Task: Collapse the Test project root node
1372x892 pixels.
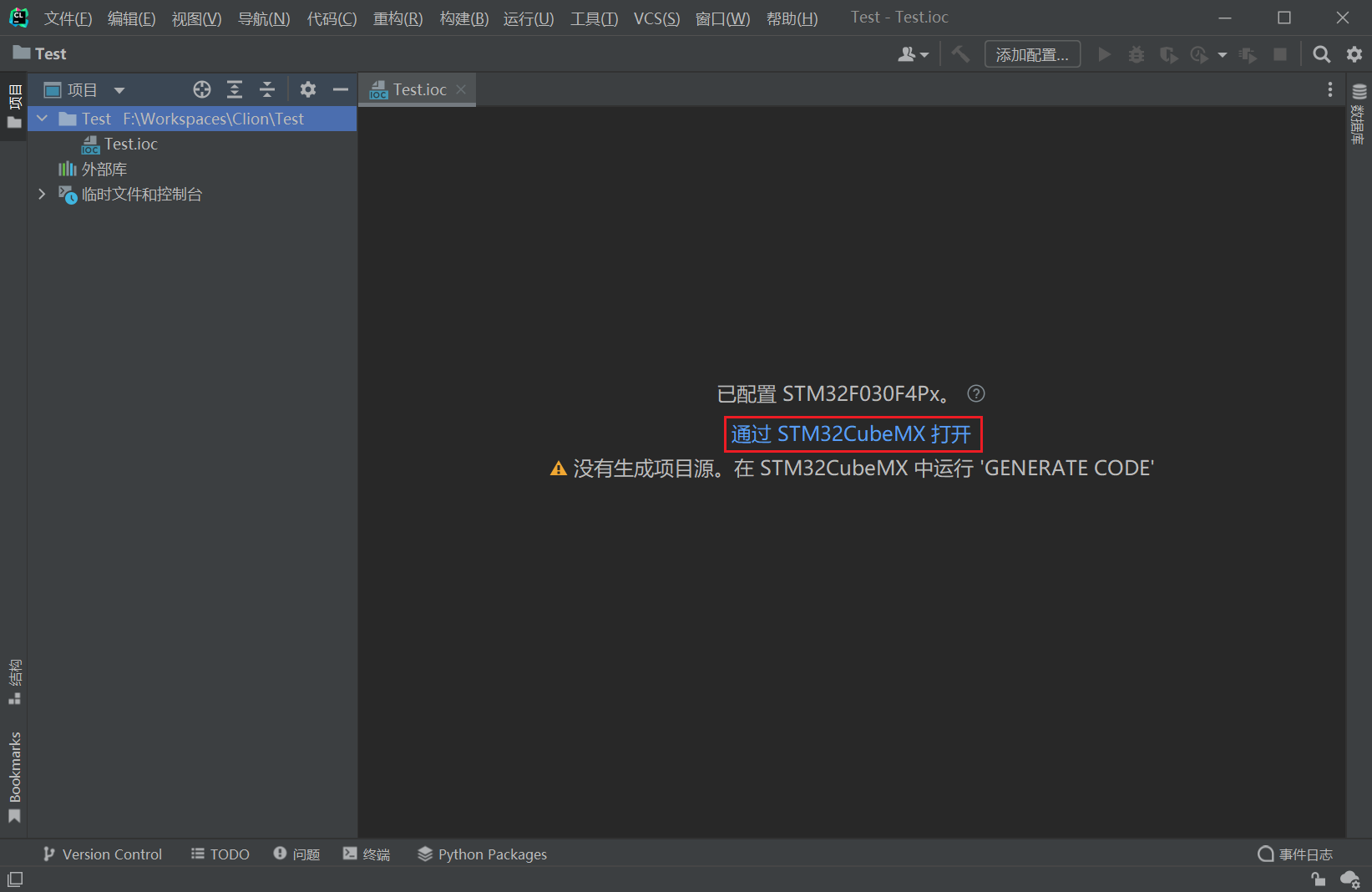Action: coord(43,119)
